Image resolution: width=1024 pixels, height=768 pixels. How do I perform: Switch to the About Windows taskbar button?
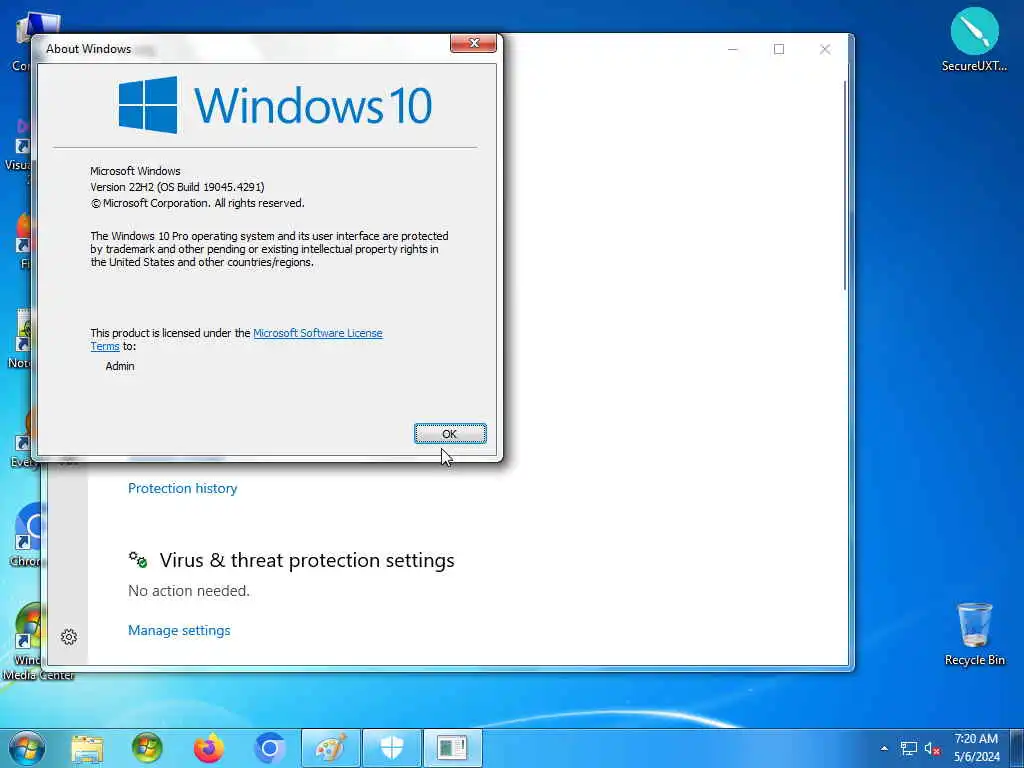453,748
